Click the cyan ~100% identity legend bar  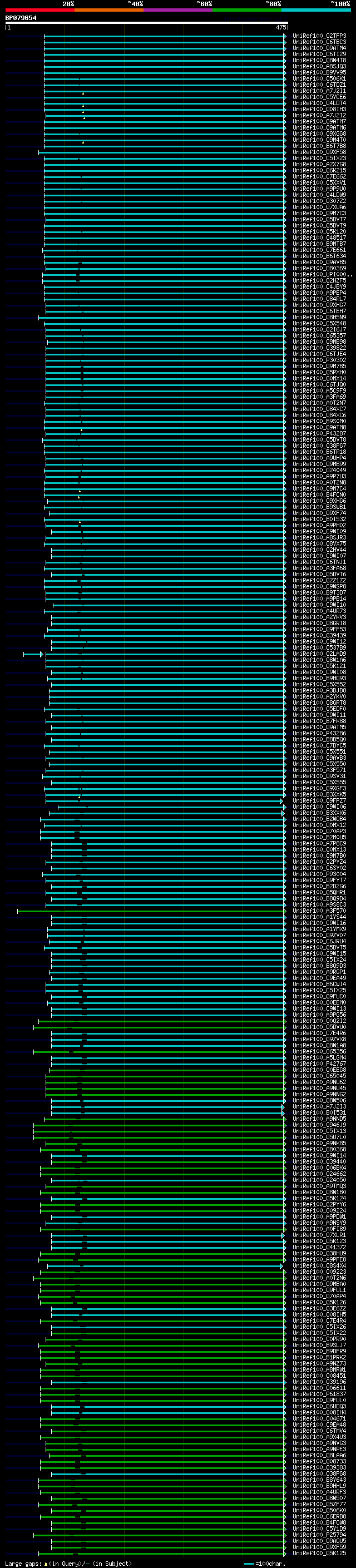point(316,10)
